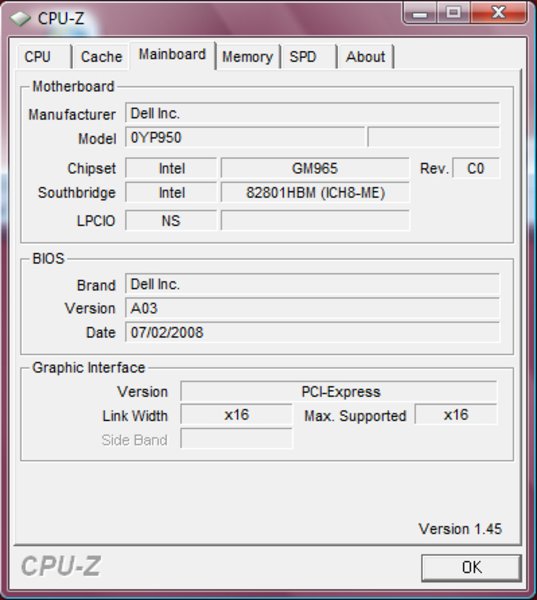This screenshot has height=600, width=537.
Task: Go to the About tab
Action: 366,57
